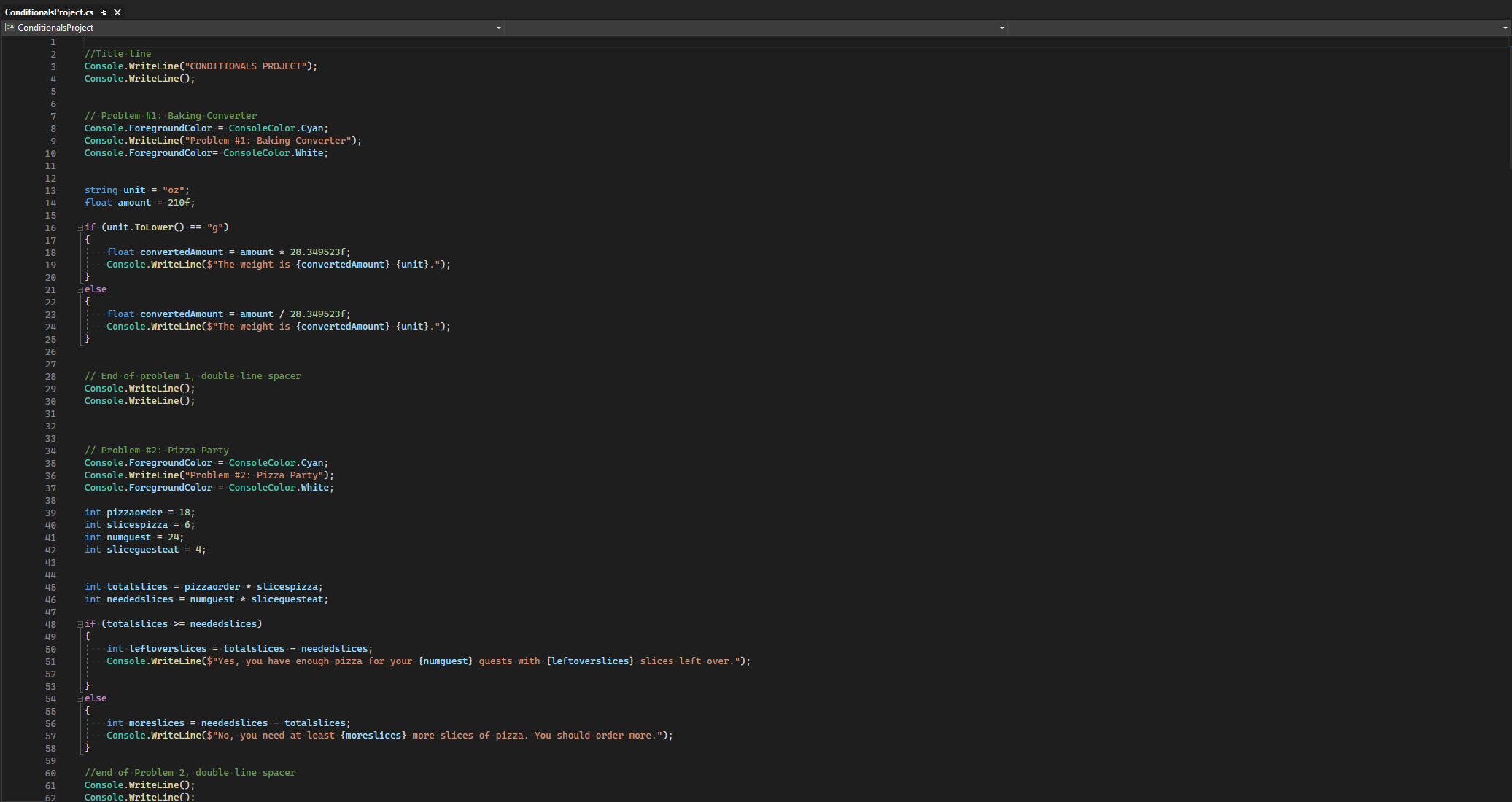The height and width of the screenshot is (802, 1512).
Task: Collapse the else block at line 54
Action: [80, 698]
